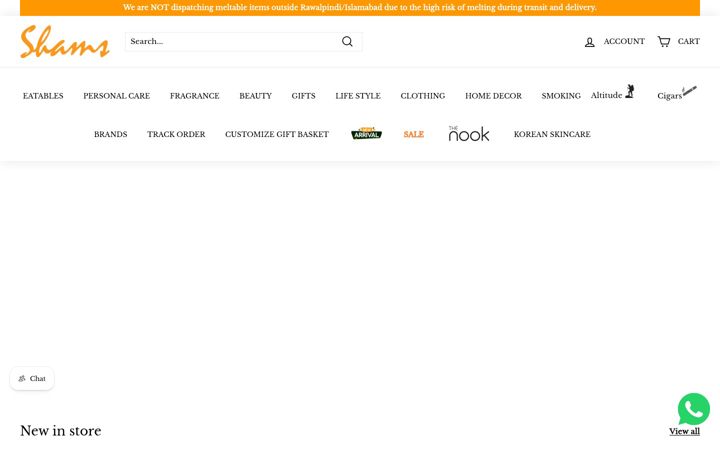The width and height of the screenshot is (720, 450).
Task: Open the KOREAN SKINCARE link
Action: click(552, 135)
